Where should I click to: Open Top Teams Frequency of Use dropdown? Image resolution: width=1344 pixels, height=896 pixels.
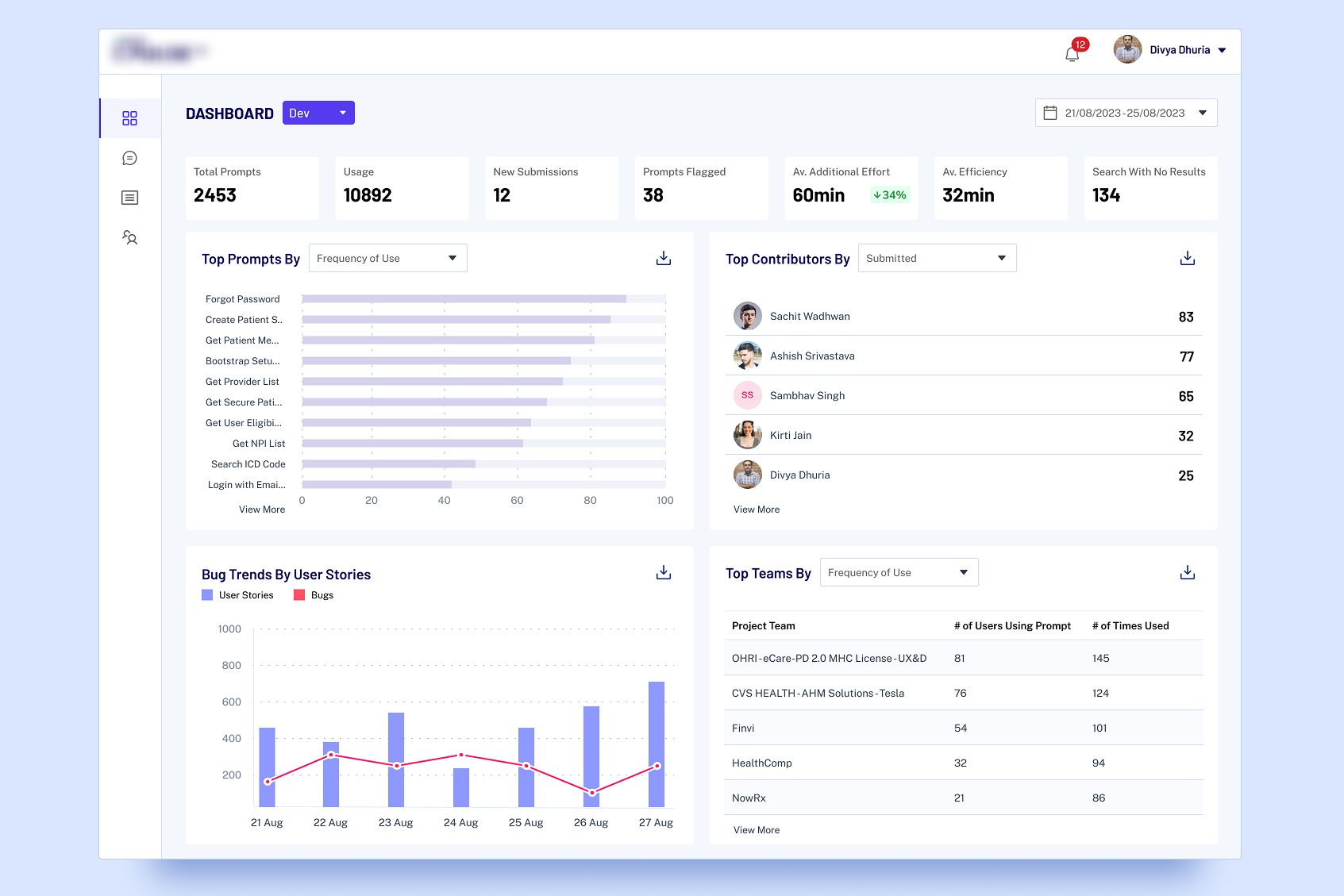coord(899,573)
